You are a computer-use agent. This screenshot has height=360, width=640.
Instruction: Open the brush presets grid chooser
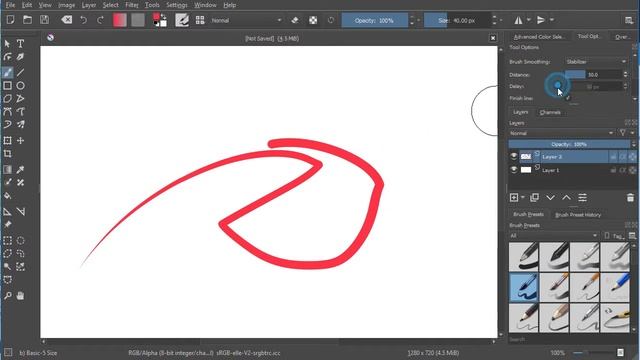pos(200,20)
